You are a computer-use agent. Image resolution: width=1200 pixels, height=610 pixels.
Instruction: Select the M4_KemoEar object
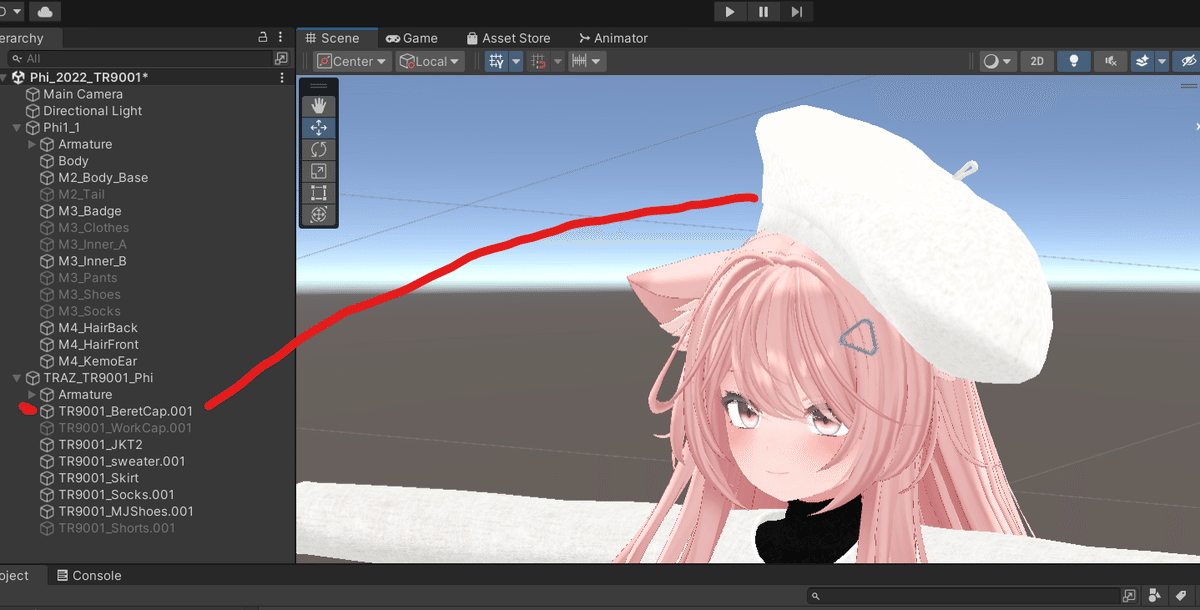pyautogui.click(x=98, y=361)
